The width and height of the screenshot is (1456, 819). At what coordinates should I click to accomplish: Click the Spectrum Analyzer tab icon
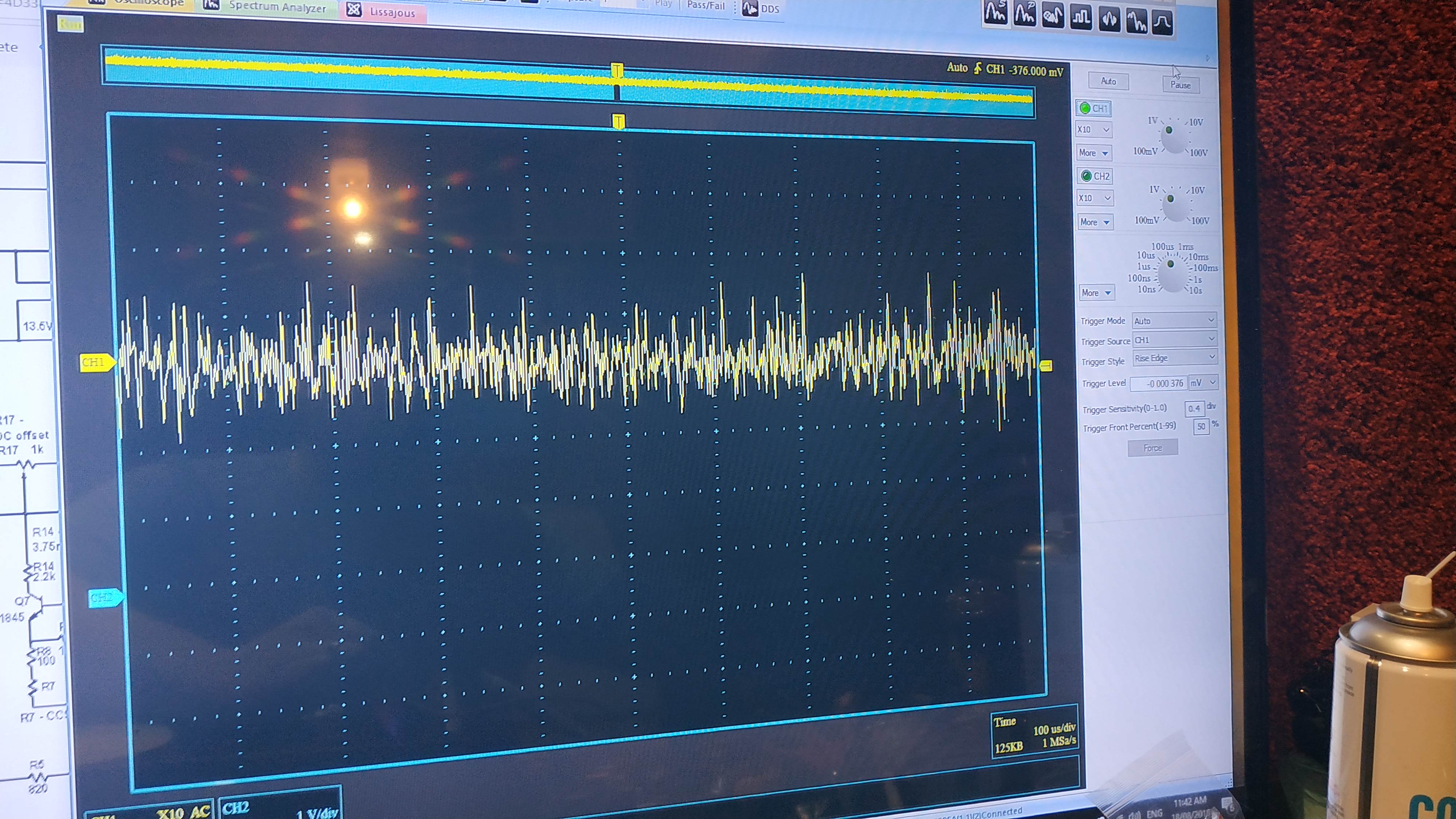click(211, 4)
